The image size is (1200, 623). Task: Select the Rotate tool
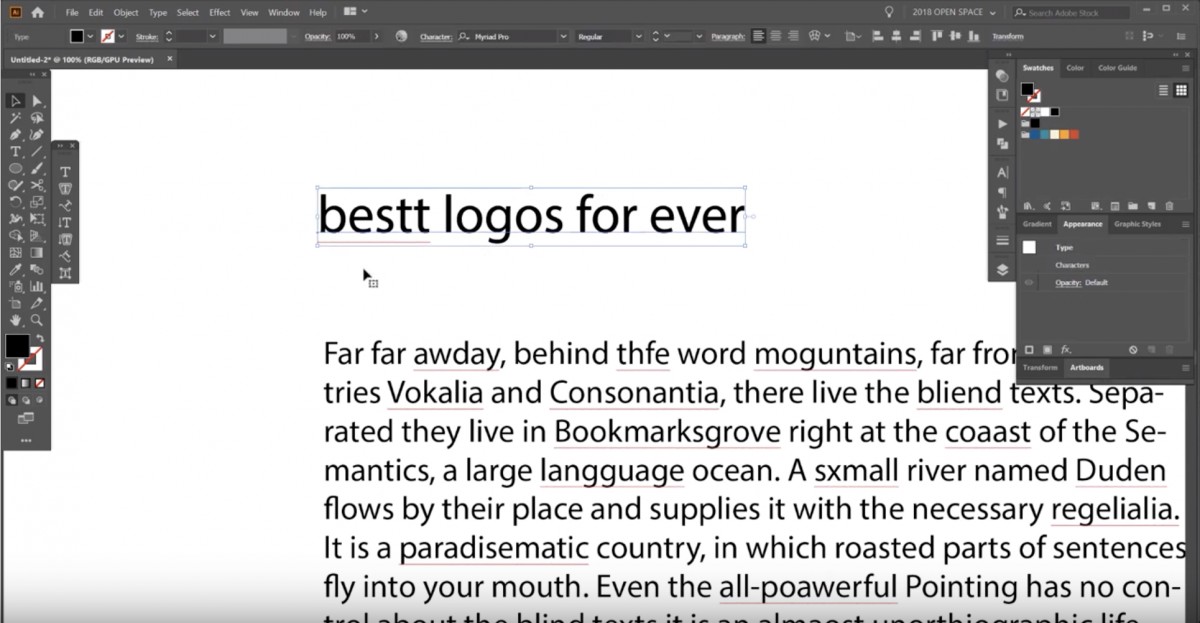tap(16, 202)
